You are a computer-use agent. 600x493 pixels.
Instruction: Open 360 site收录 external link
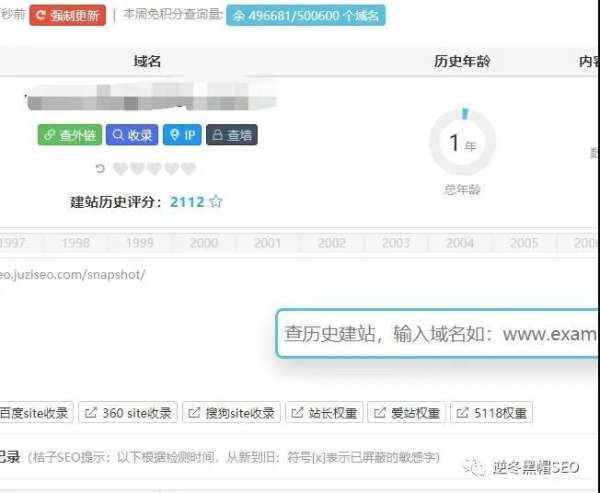(x=128, y=413)
